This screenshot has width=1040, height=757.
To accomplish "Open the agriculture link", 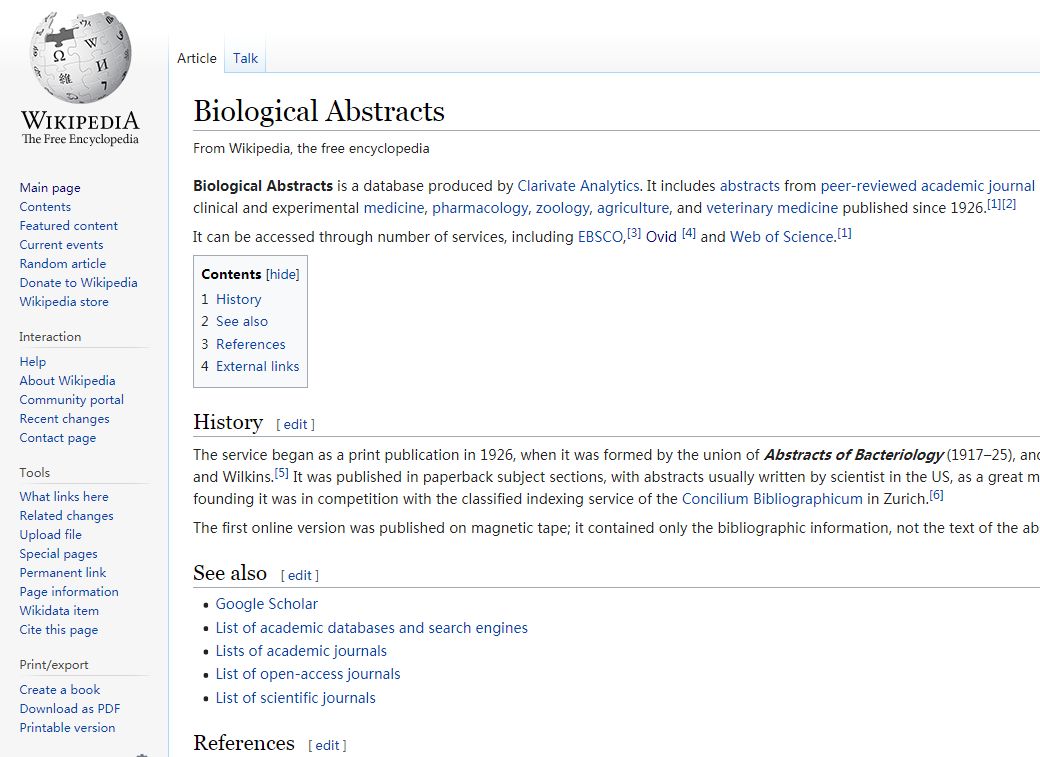I will point(633,208).
